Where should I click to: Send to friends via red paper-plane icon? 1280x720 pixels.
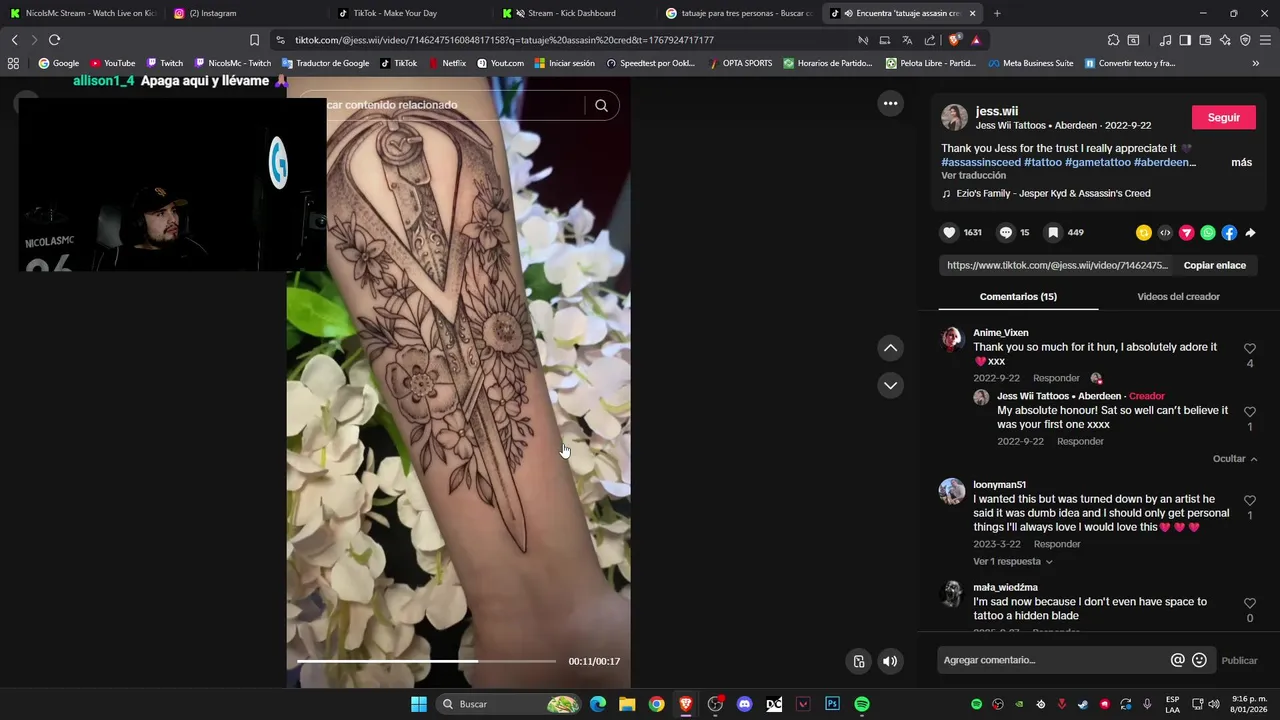coord(1186,232)
